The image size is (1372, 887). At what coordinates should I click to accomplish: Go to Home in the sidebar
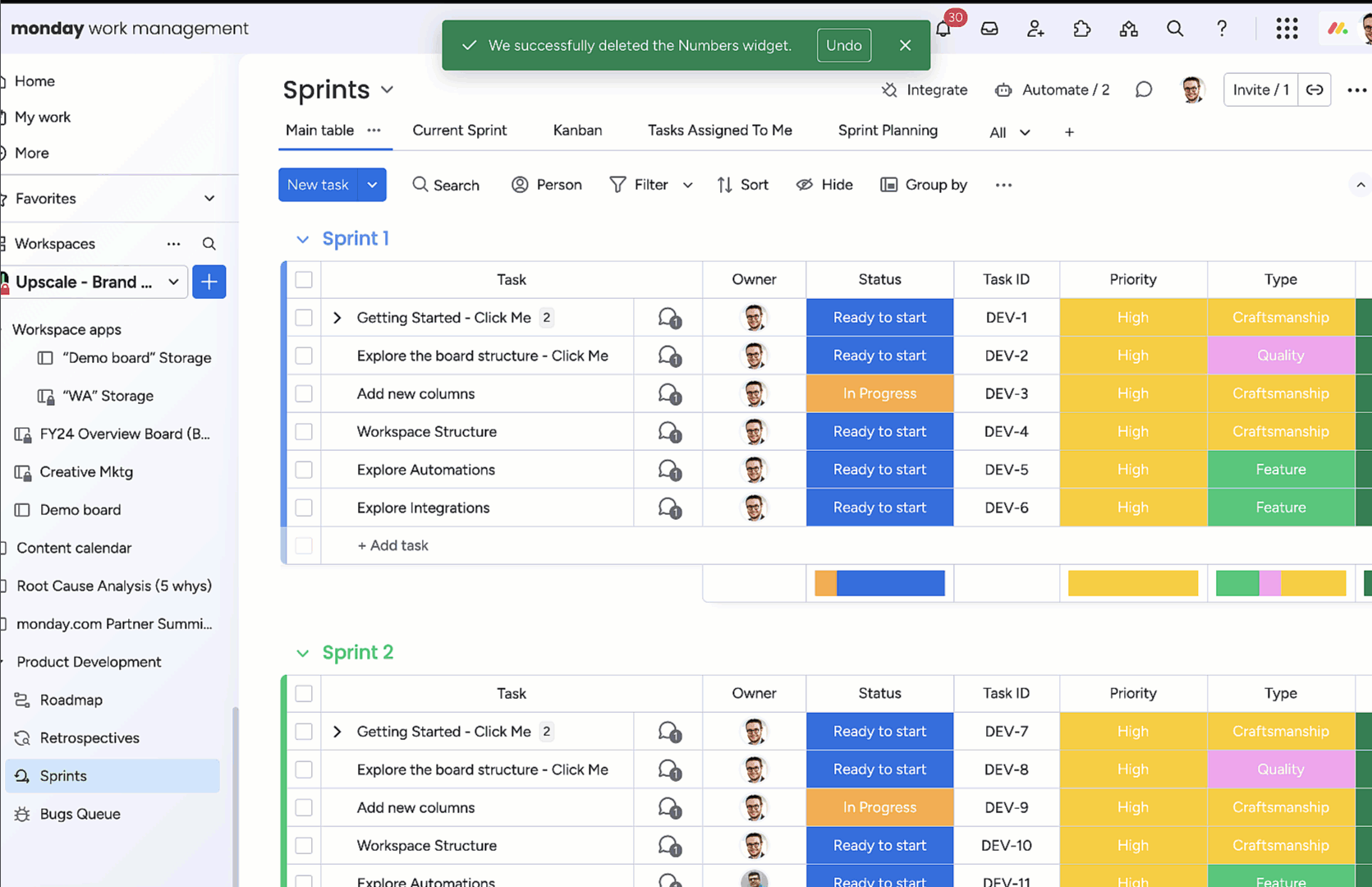click(34, 81)
